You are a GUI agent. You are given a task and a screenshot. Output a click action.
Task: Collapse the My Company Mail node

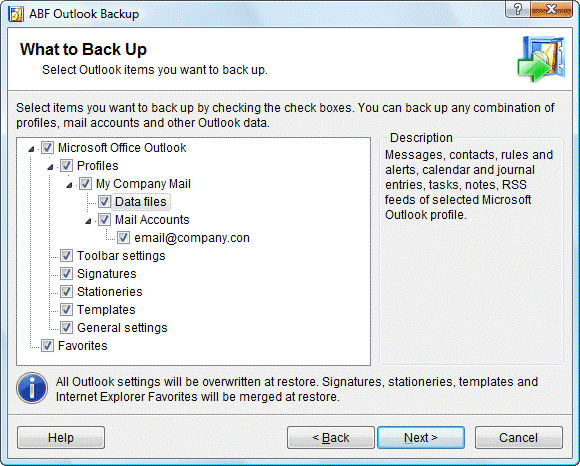click(69, 185)
